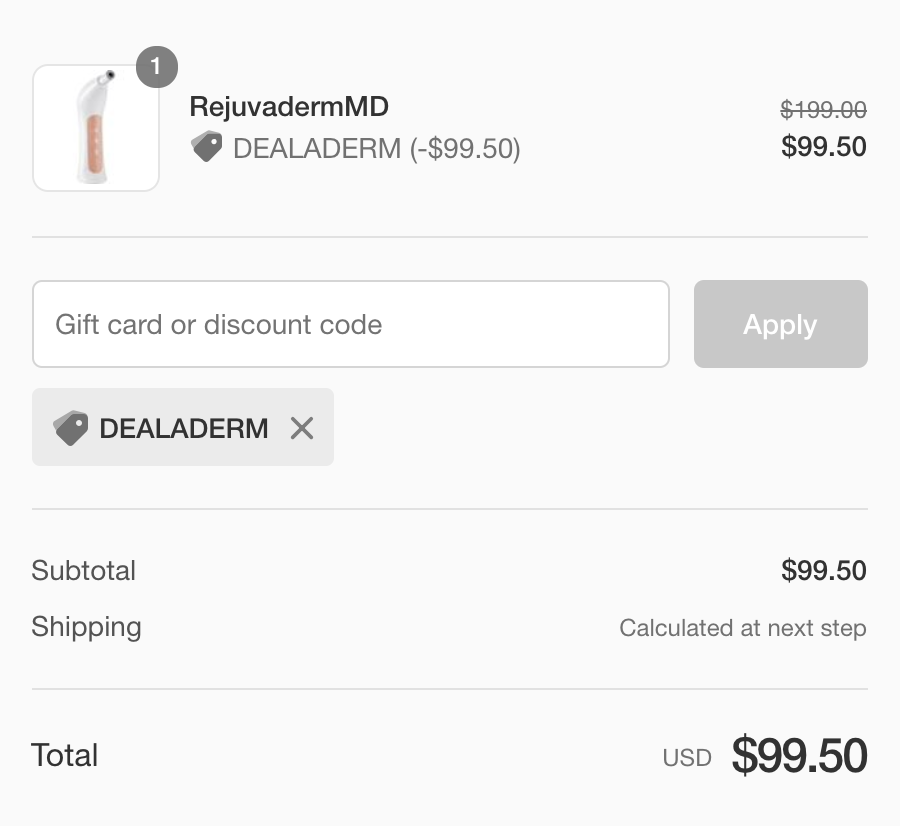The height and width of the screenshot is (826, 900).
Task: Click the Calculated at next step text
Action: click(743, 628)
